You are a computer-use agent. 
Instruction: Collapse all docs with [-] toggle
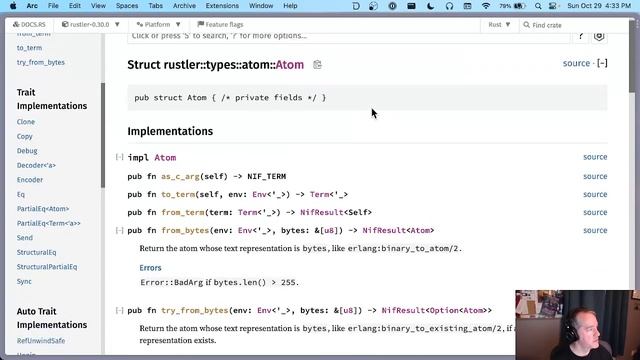pos(602,63)
